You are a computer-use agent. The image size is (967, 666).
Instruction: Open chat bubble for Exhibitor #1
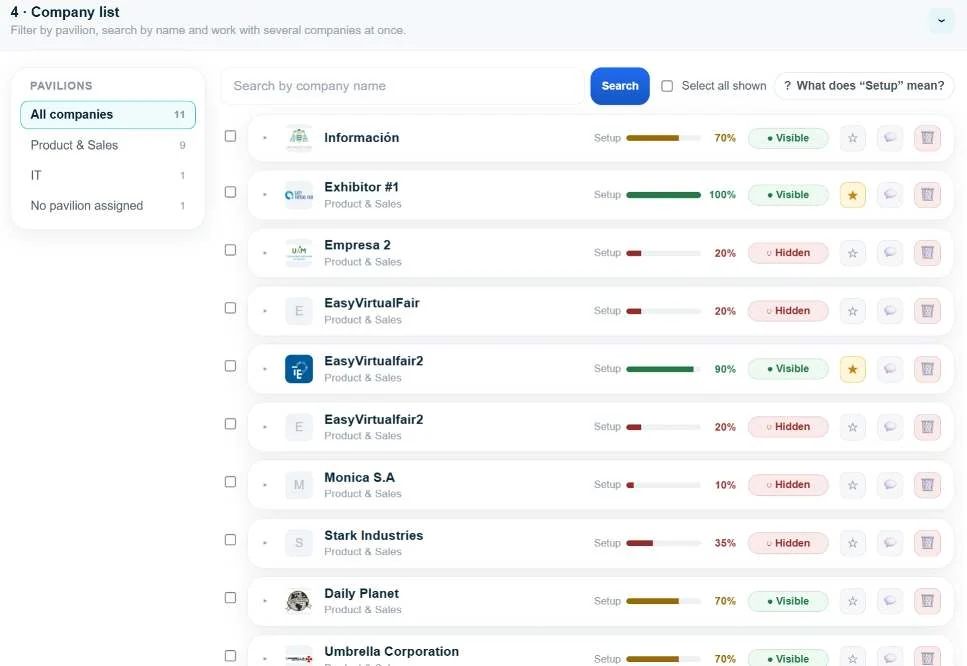[x=890, y=195]
